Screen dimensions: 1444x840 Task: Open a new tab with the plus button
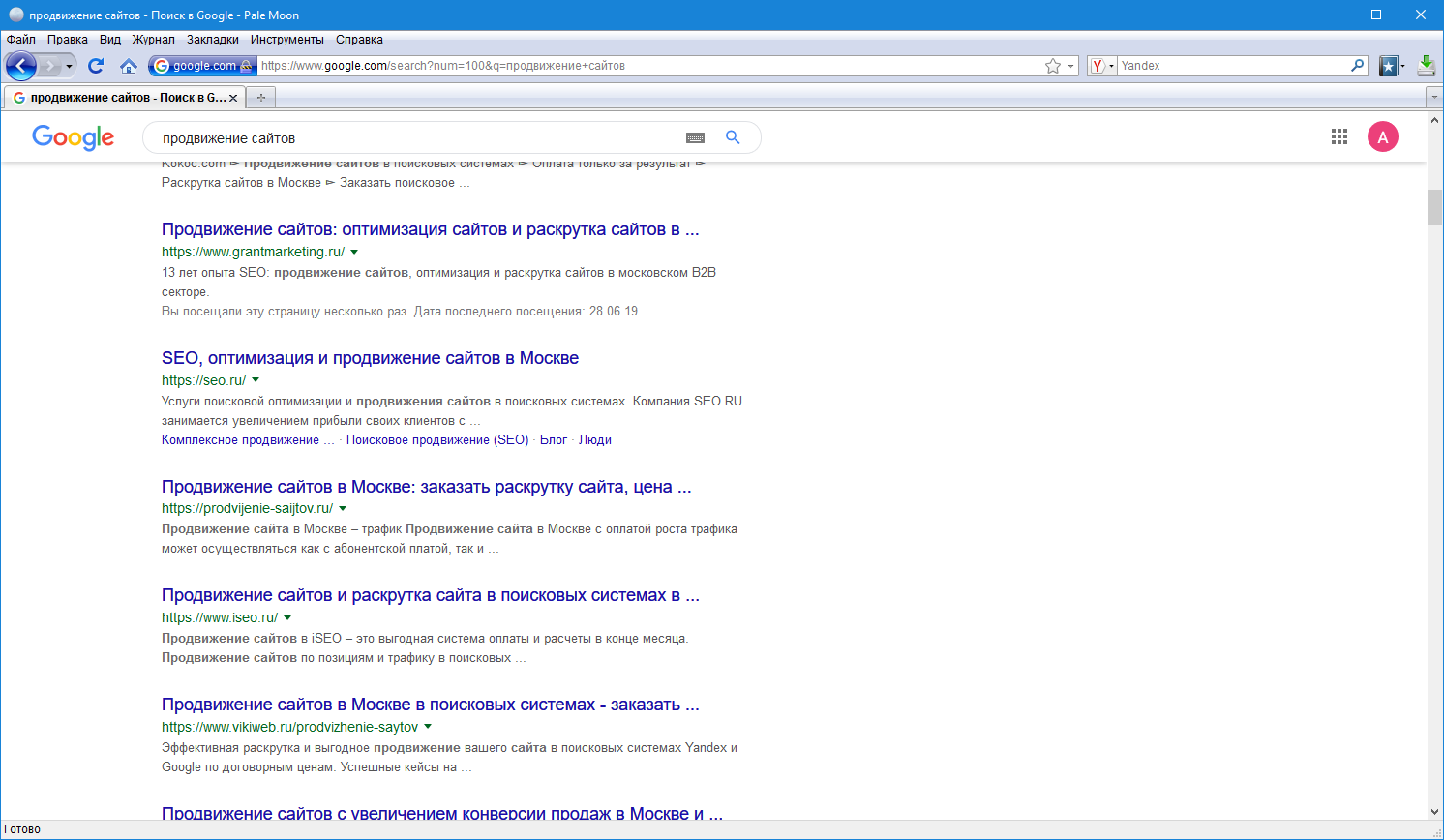260,98
